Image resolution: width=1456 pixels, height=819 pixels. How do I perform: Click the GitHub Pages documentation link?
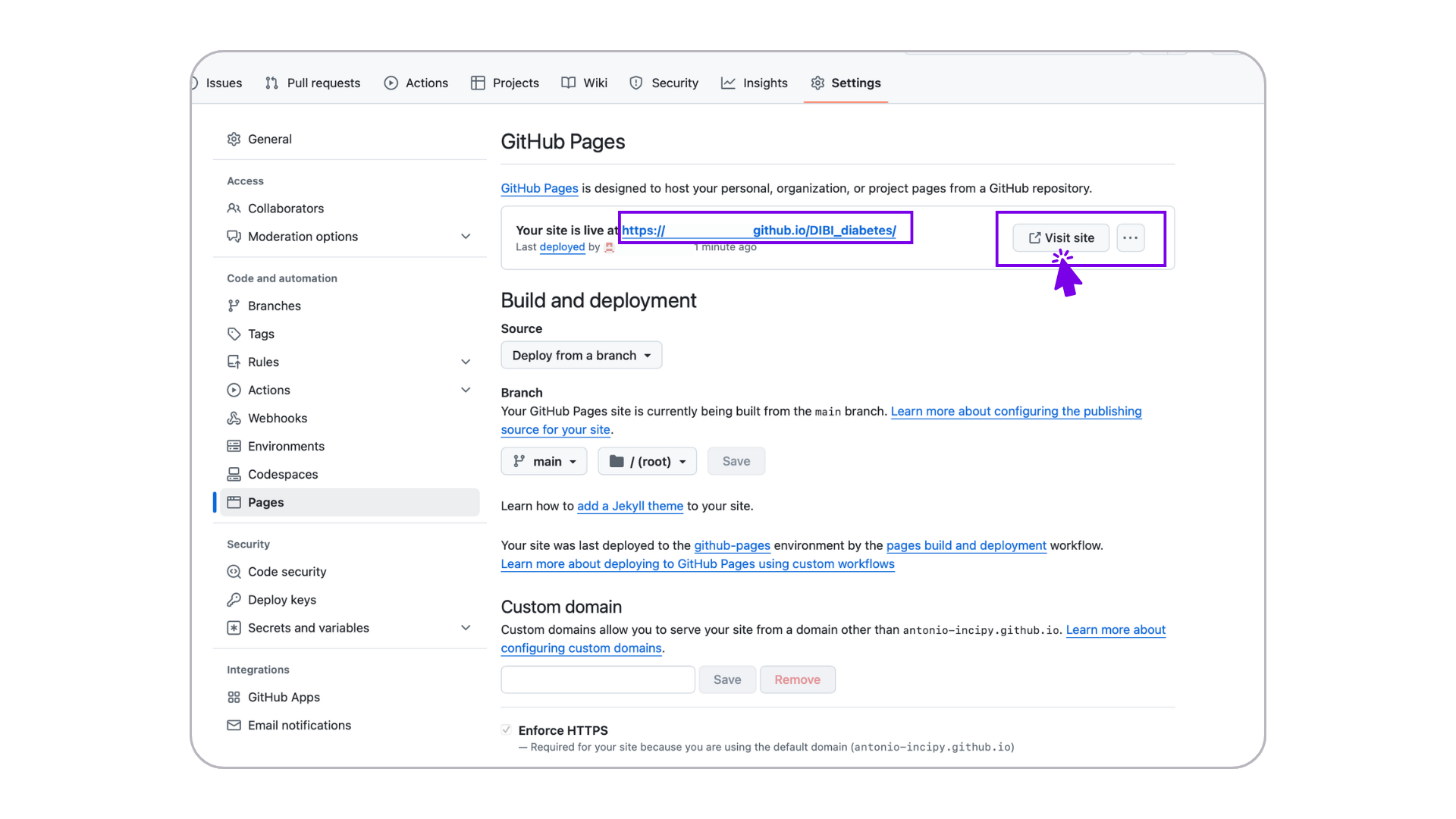point(539,188)
